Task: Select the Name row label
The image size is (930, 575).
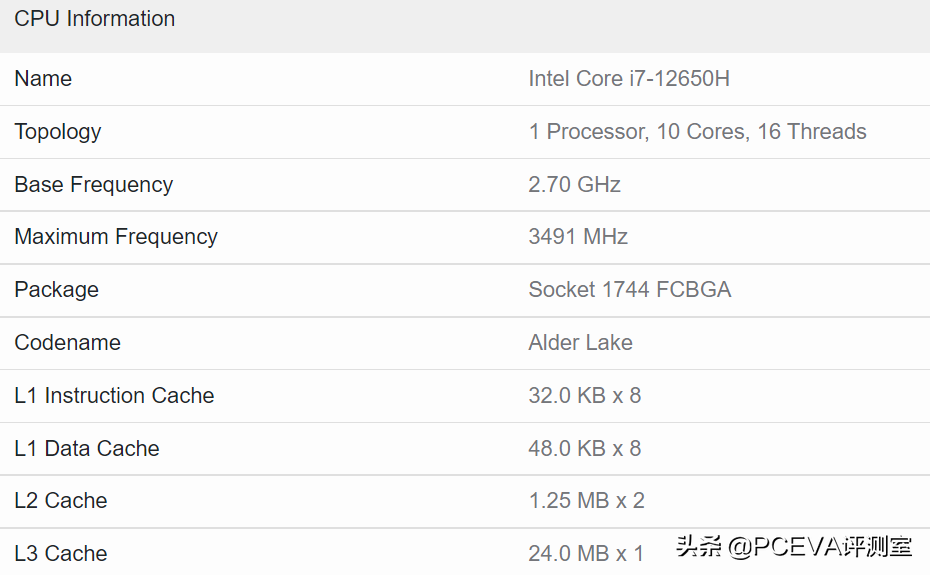Action: [43, 79]
